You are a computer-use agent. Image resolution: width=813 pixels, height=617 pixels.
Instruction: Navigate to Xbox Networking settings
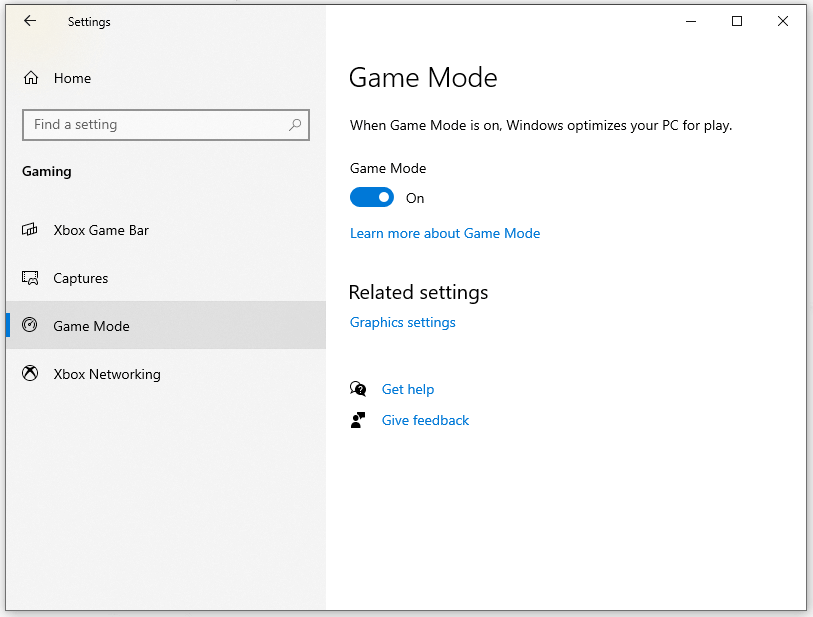(x=106, y=374)
